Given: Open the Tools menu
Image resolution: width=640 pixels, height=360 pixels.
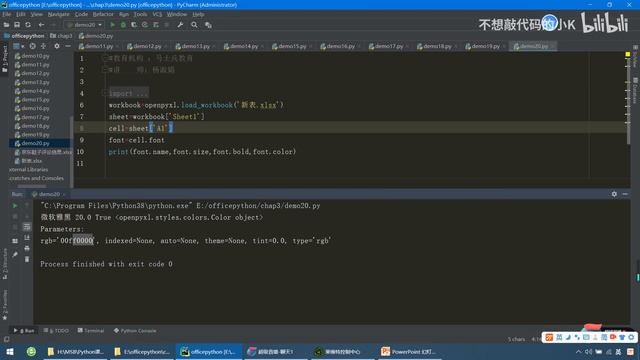Looking at the screenshot, I should (140, 14).
